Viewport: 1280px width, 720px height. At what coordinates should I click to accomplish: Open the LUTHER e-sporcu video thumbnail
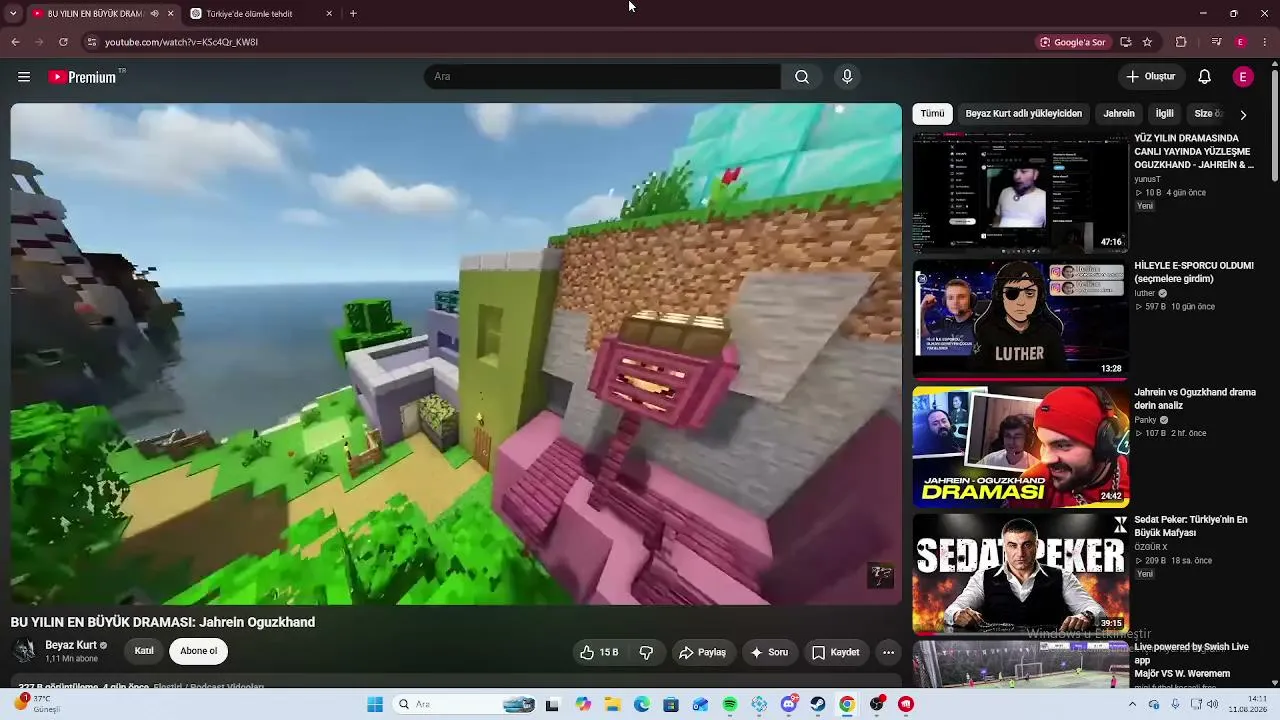1020,319
